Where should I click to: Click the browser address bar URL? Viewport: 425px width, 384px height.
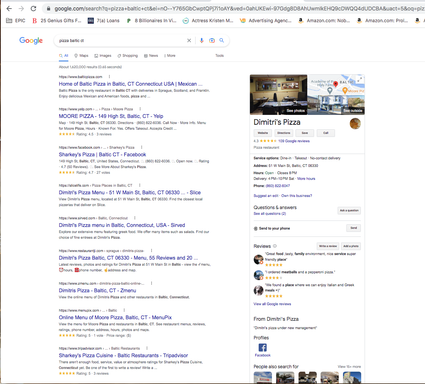point(238,9)
